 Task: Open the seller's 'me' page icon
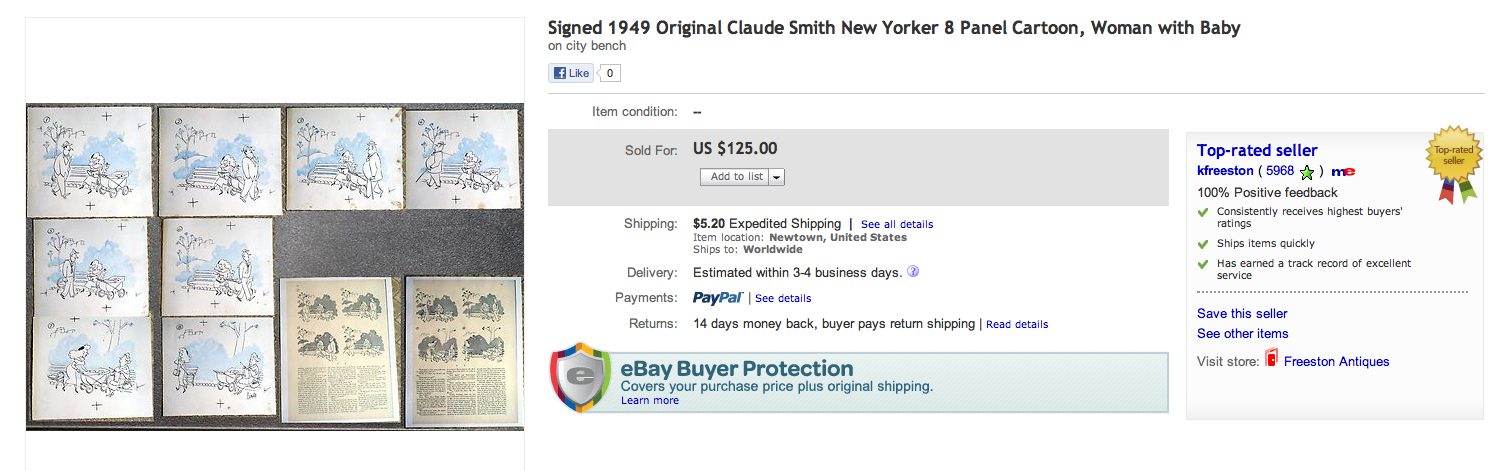tap(1343, 172)
